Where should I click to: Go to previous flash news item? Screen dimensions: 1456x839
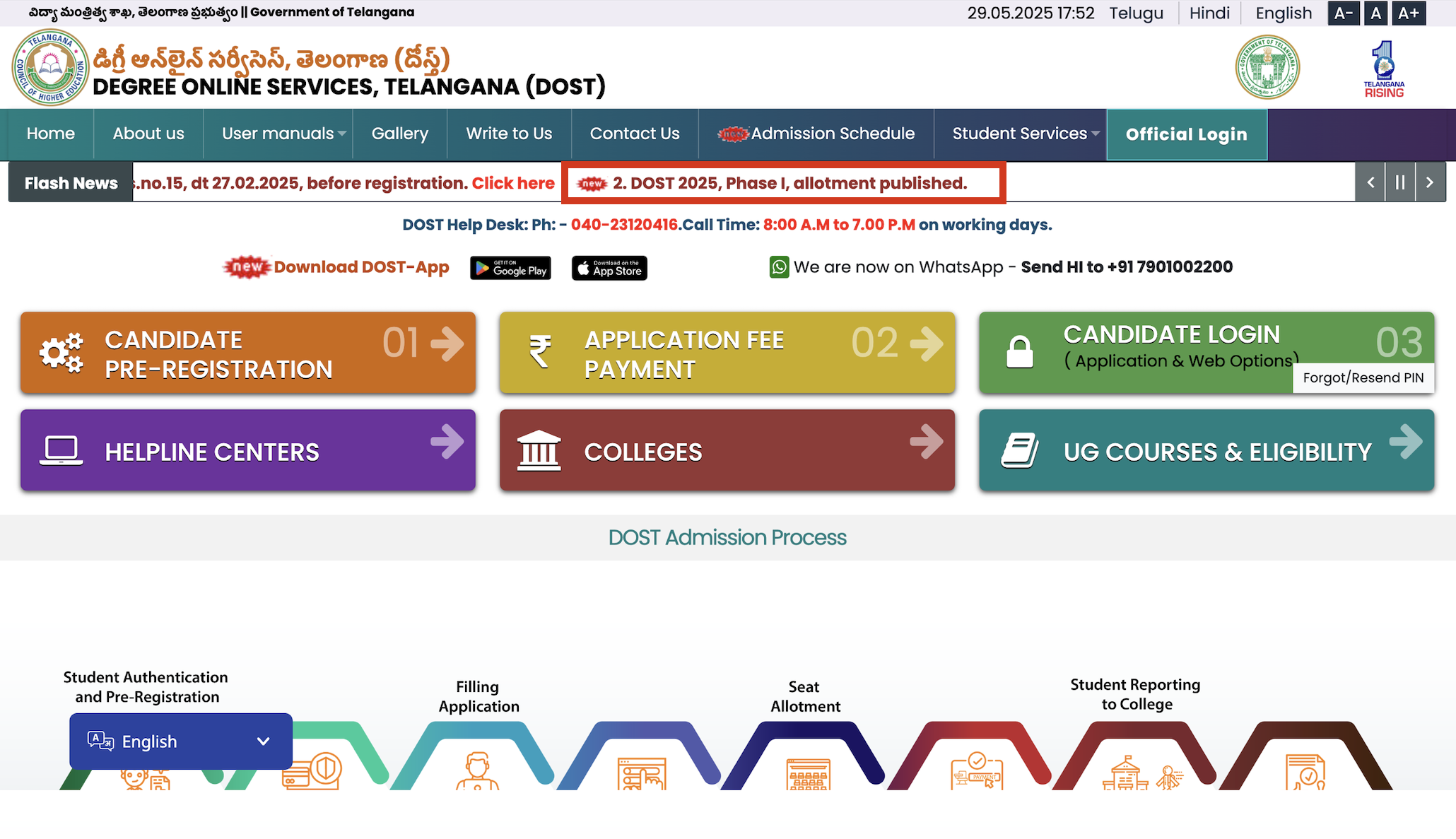(1370, 182)
